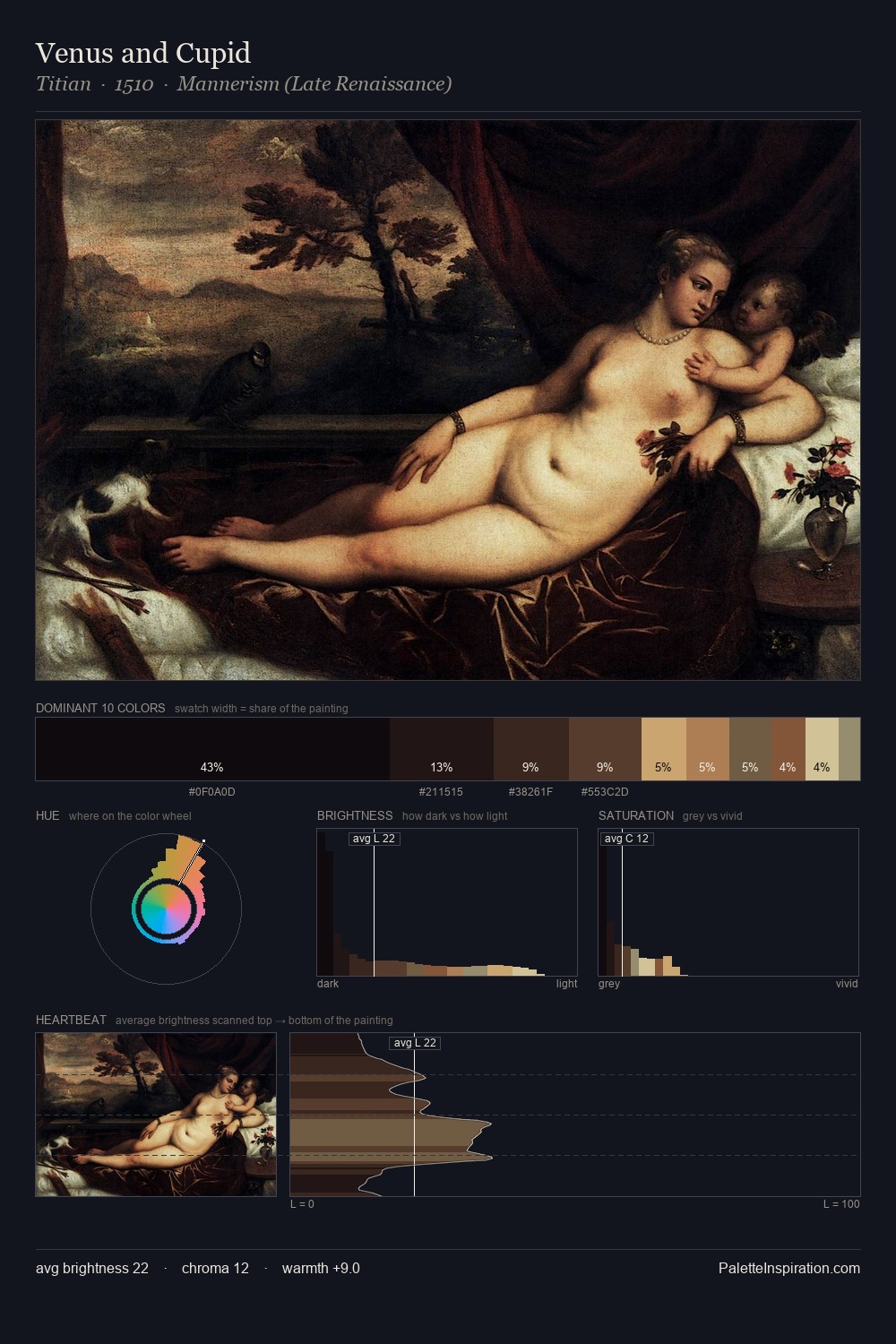This screenshot has height=1344, width=896.
Task: Click the unlabeled khaki swatch at palette end
Action: pos(849,749)
